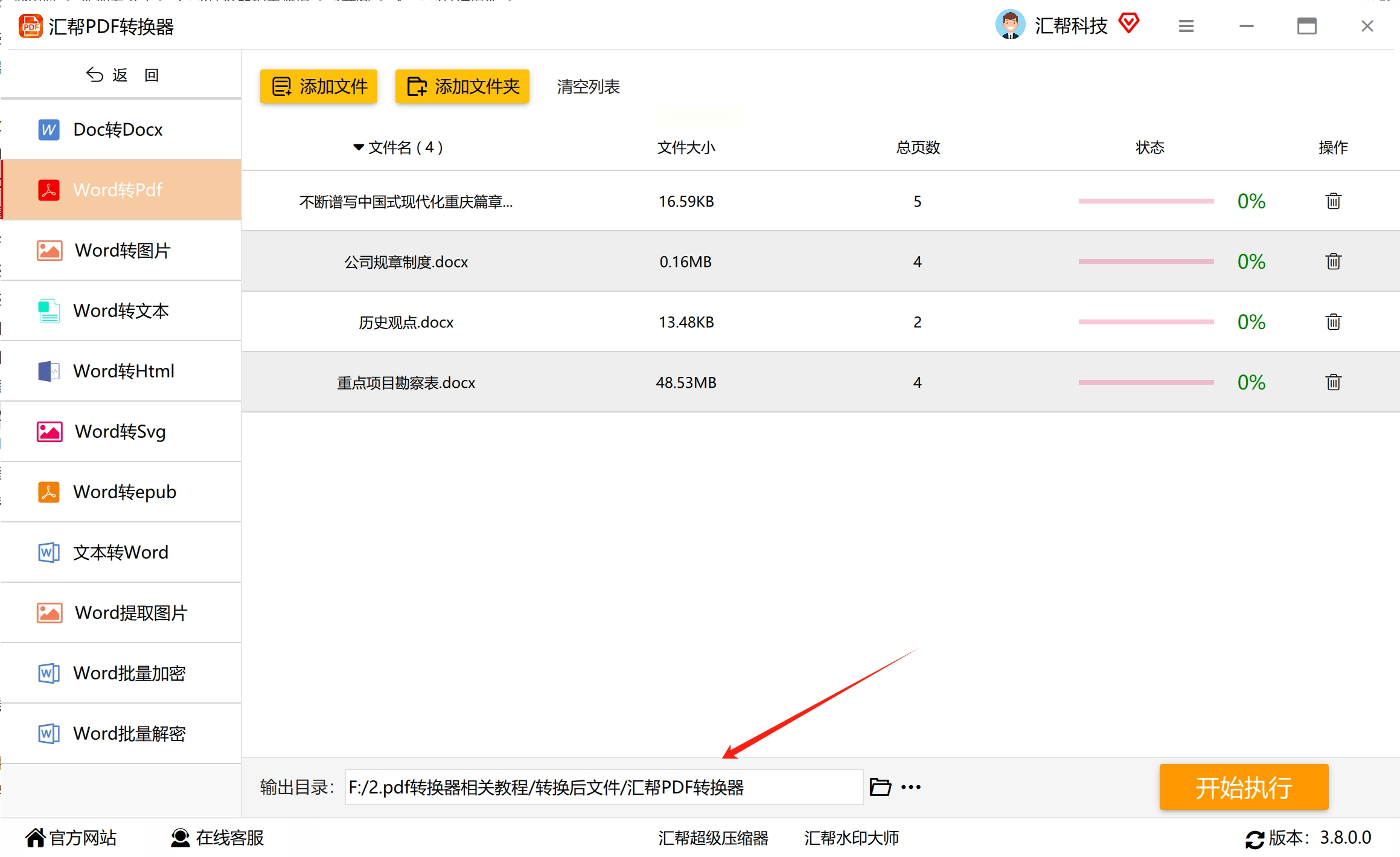Click the version refresh update icon
This screenshot has width=1400, height=857.
click(x=1255, y=839)
